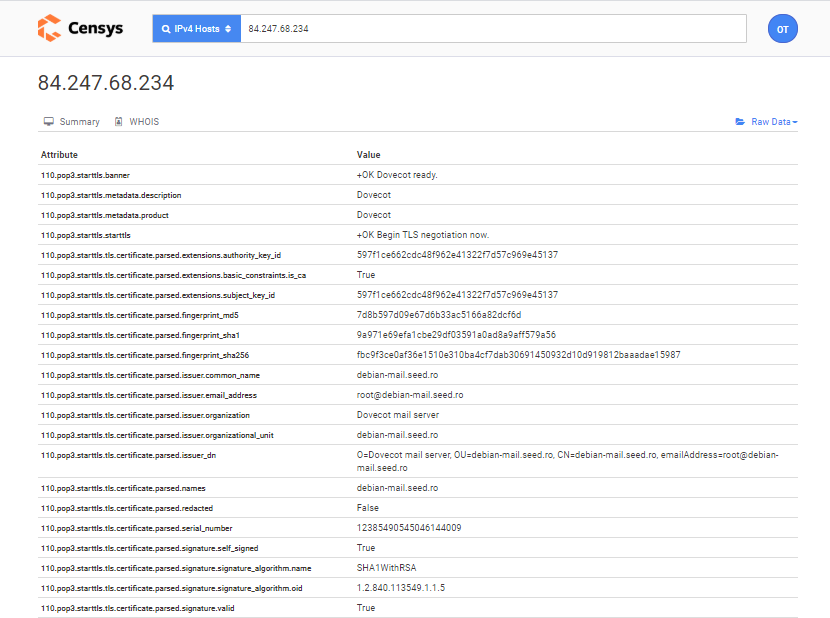
Task: Click the Attribute column header
Action: coord(59,155)
